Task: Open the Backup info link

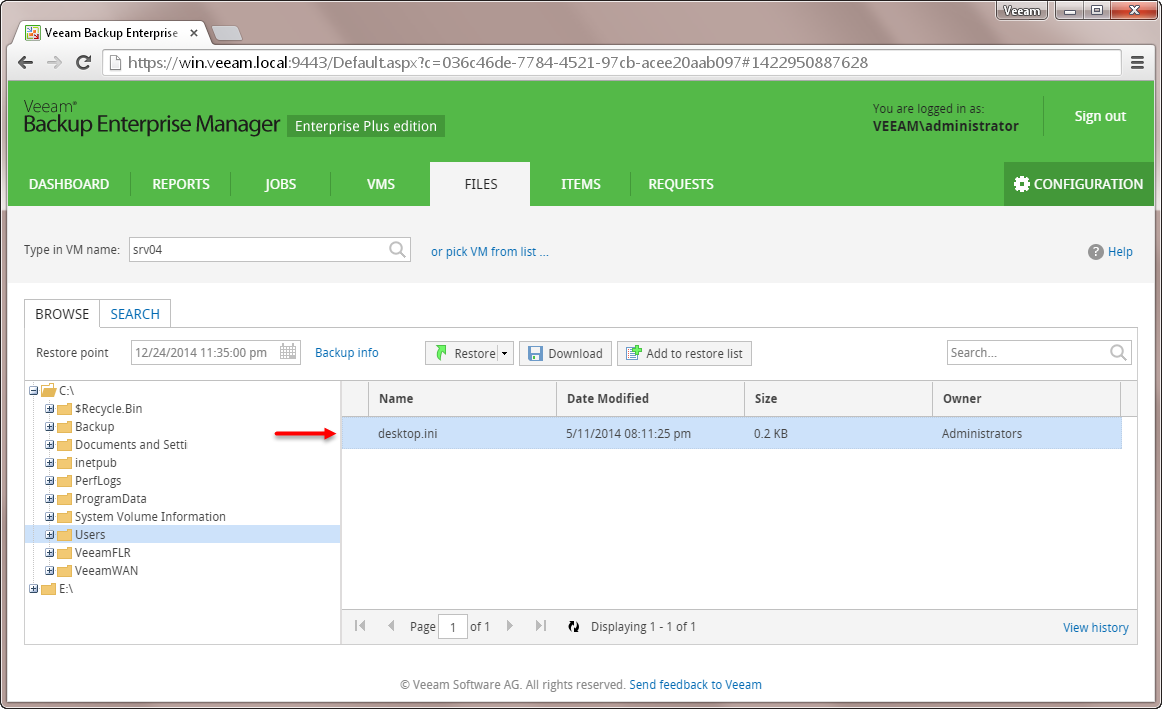Action: click(x=346, y=353)
